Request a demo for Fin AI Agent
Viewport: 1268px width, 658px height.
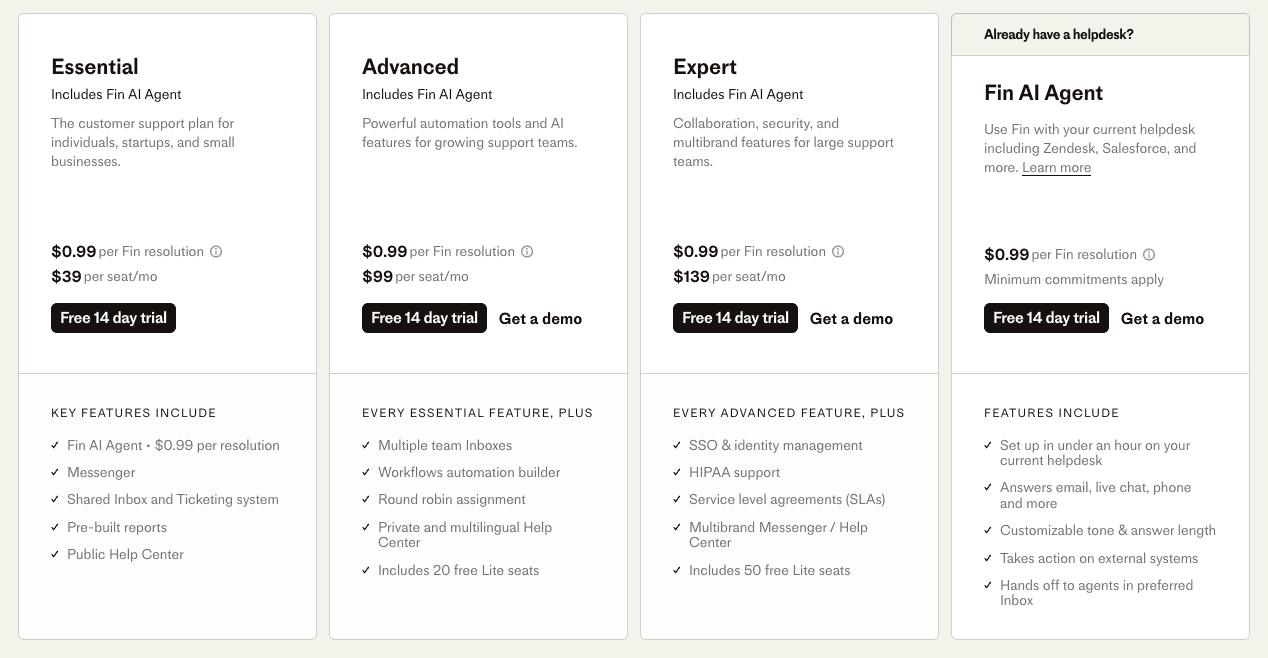pyautogui.click(x=1162, y=319)
